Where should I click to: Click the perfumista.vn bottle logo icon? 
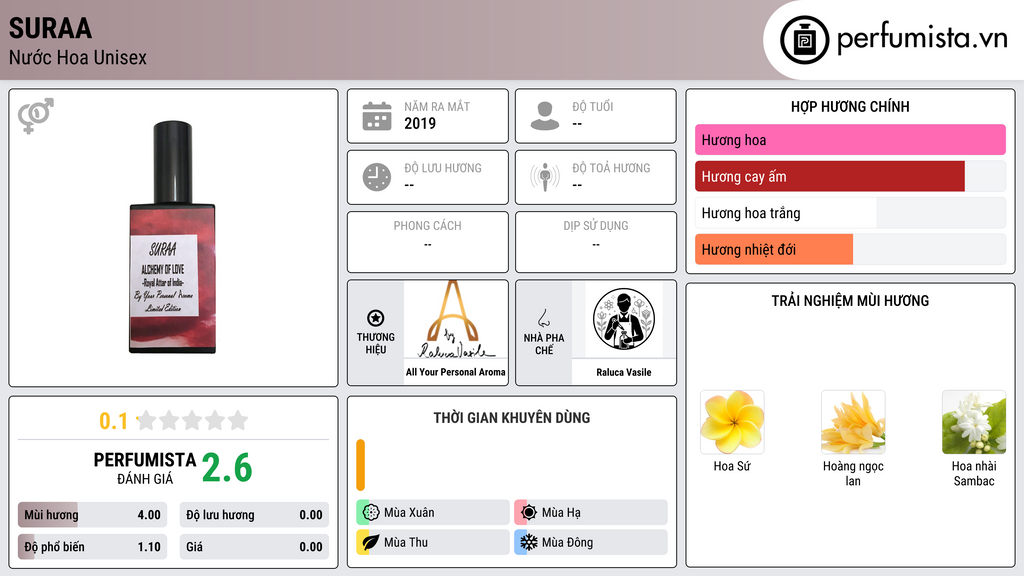[805, 40]
